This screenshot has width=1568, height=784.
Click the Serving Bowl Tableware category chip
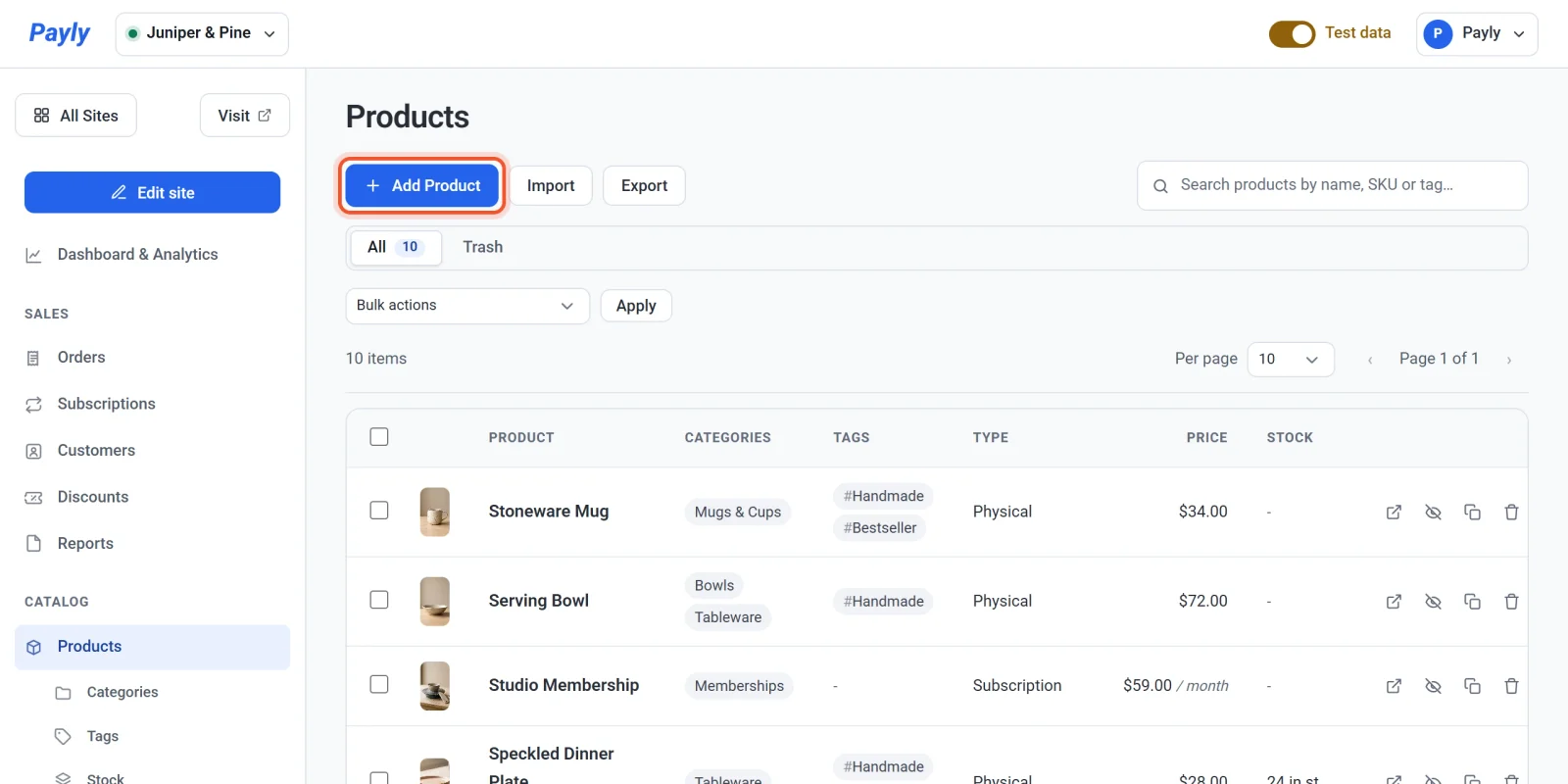point(728,617)
